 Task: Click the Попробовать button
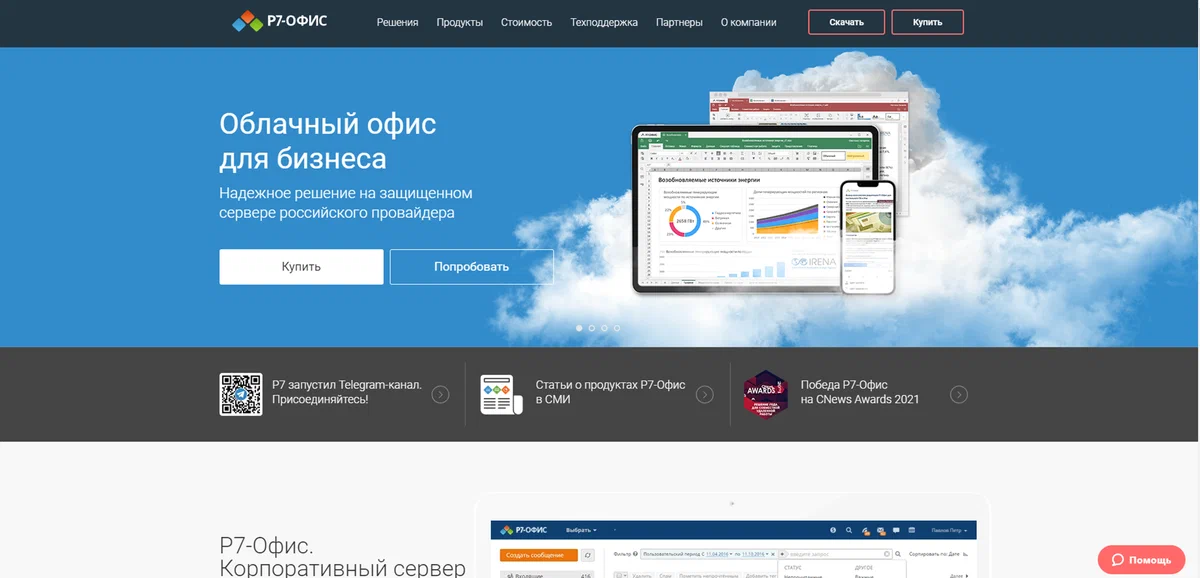(x=471, y=267)
